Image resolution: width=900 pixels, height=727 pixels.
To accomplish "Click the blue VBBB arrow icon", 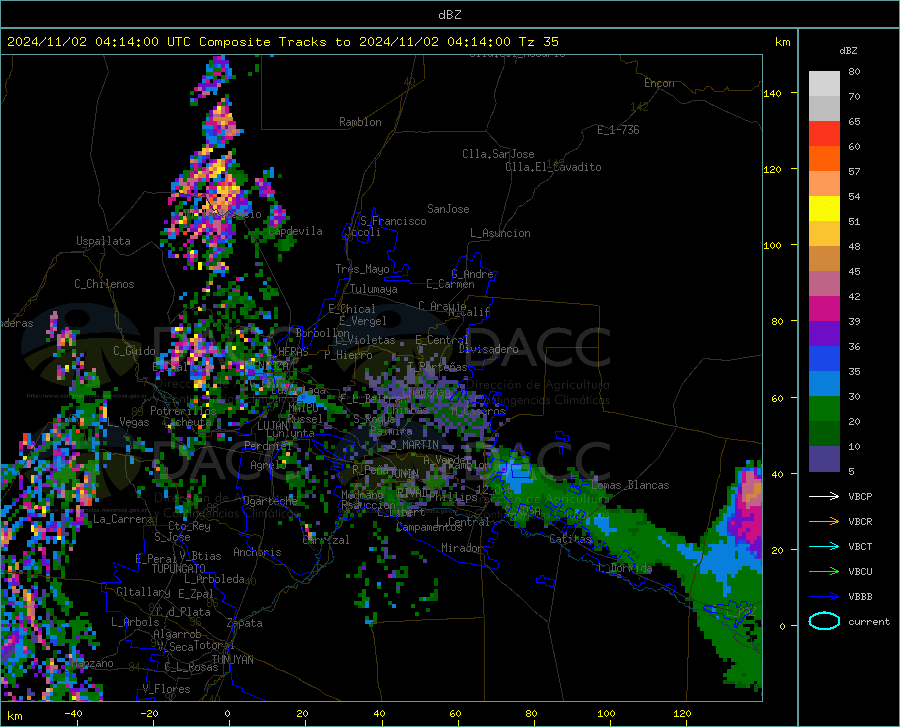I will point(824,597).
